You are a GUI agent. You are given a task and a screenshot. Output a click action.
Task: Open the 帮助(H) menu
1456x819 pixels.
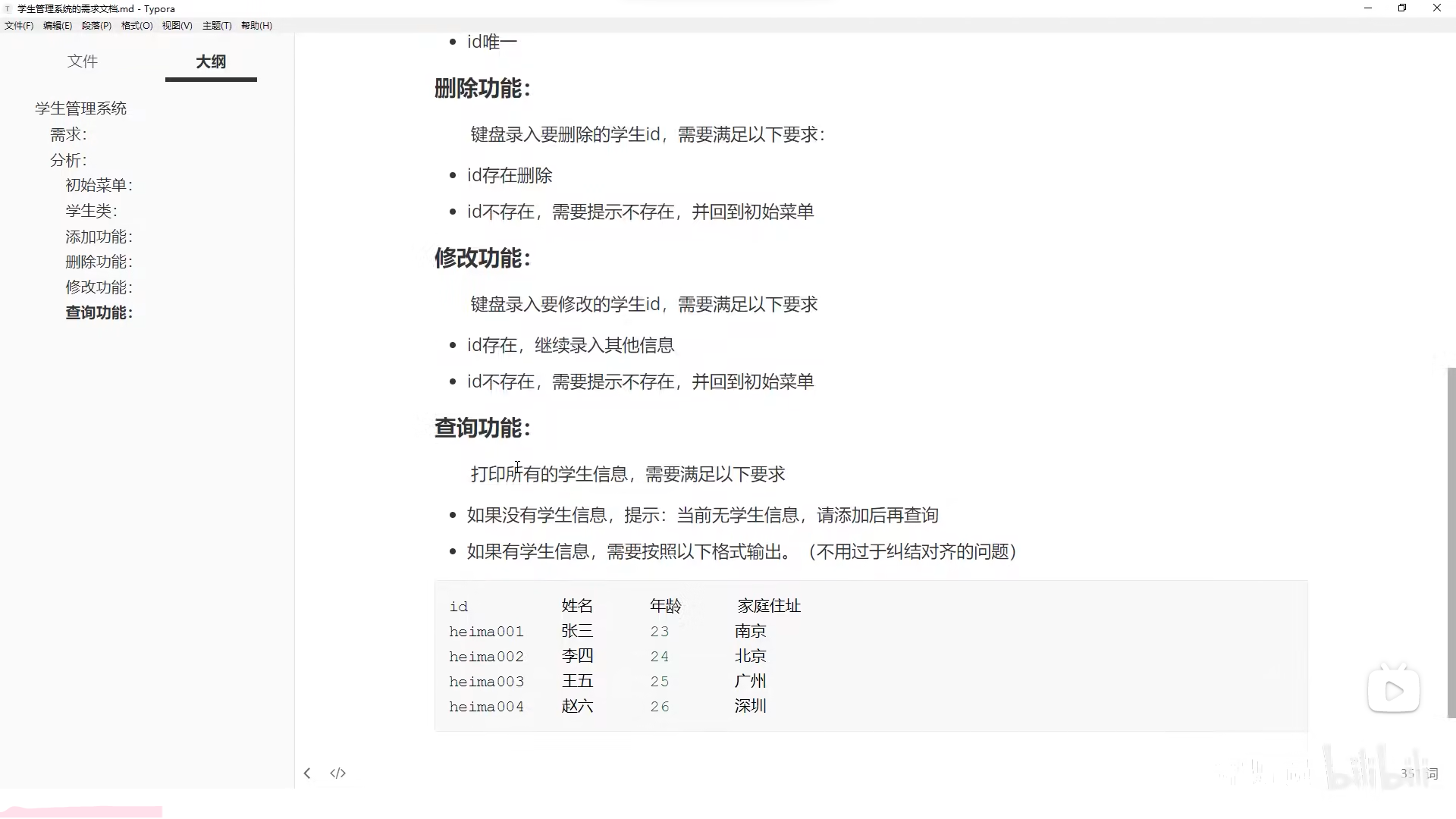click(x=256, y=25)
